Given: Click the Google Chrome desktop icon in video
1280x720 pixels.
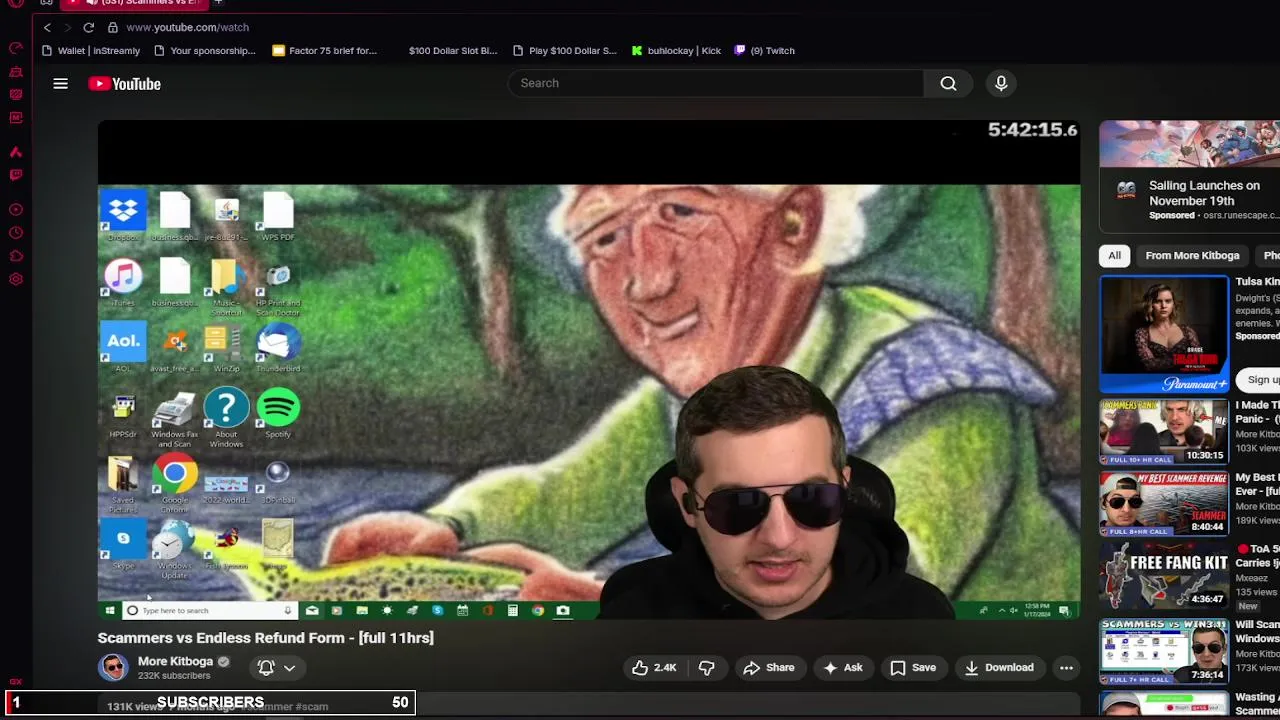Looking at the screenshot, I should [175, 484].
